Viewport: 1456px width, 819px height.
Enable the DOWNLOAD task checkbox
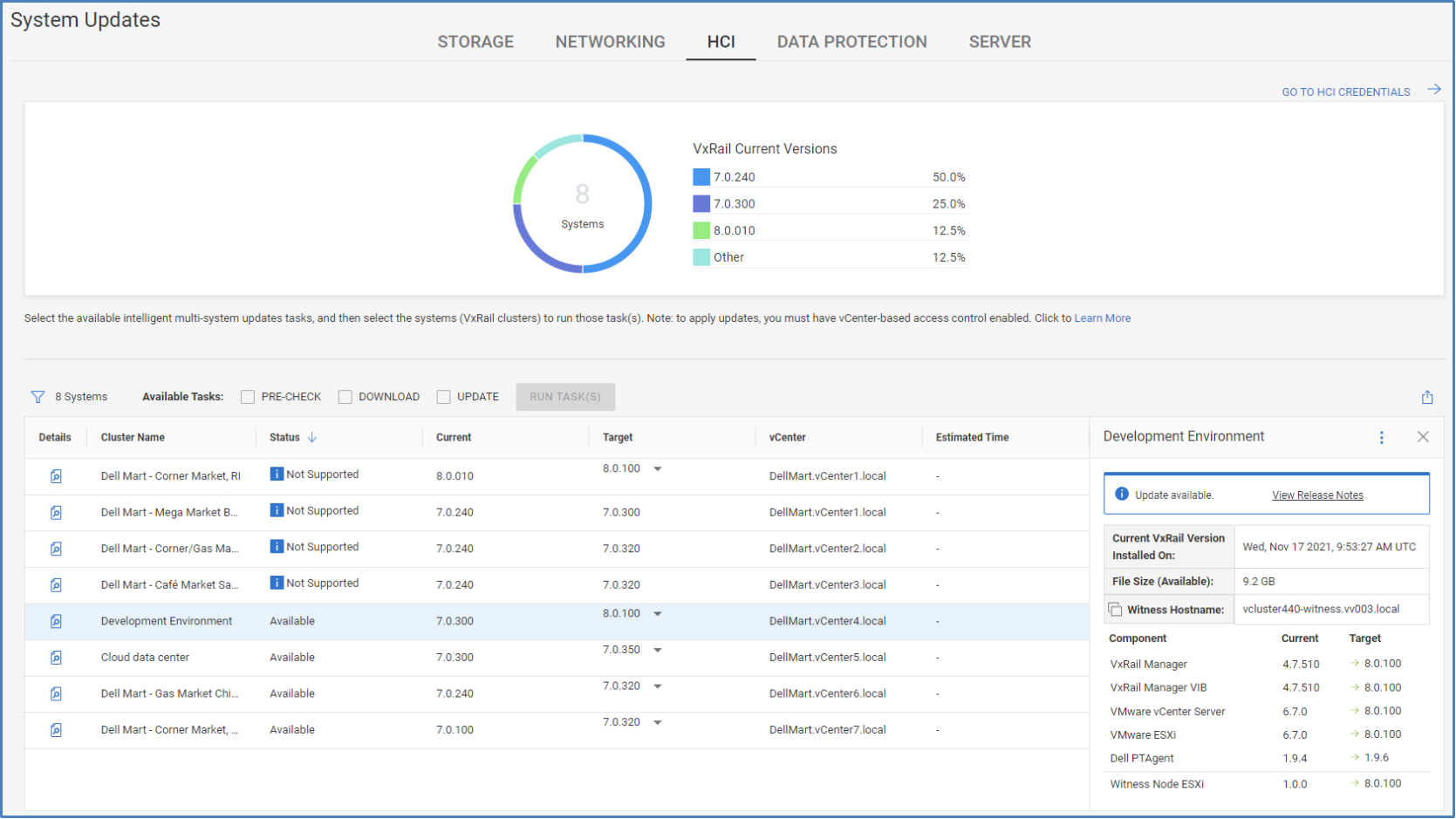pos(345,397)
